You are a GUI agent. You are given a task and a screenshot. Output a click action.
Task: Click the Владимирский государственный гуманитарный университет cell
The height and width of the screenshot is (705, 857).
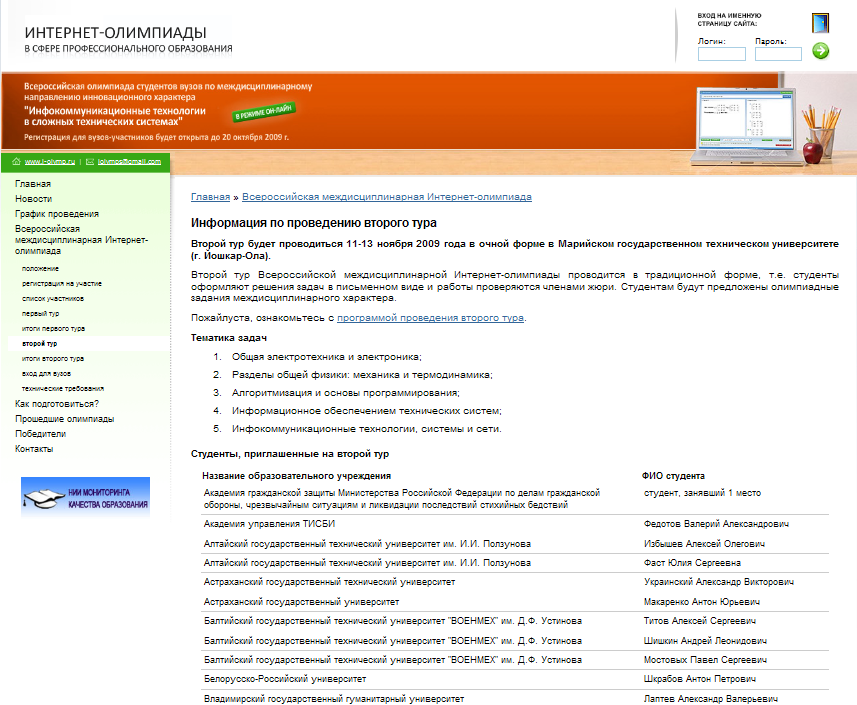pos(334,698)
